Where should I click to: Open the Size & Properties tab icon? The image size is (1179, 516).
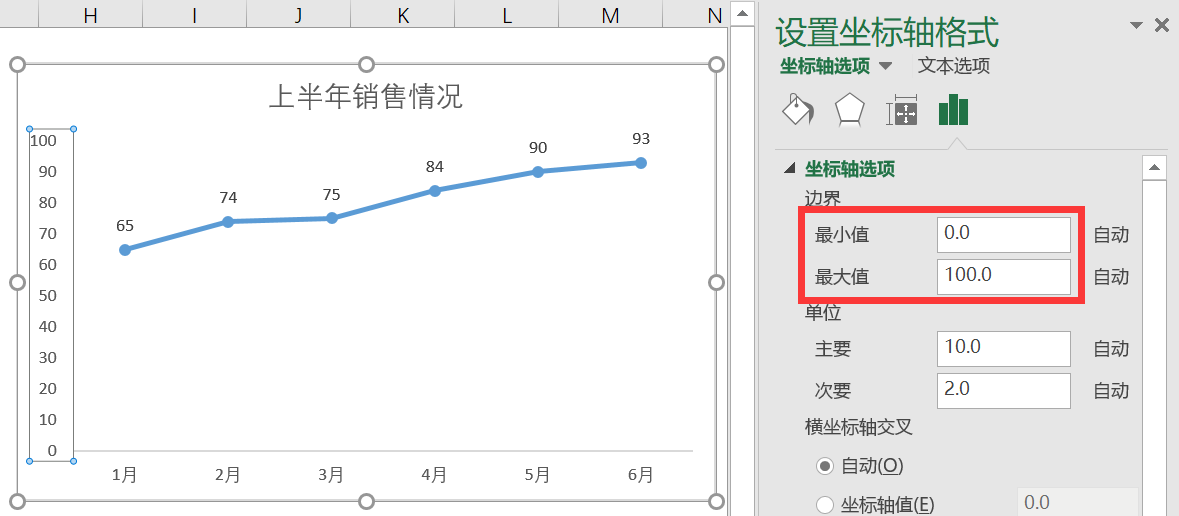(902, 111)
